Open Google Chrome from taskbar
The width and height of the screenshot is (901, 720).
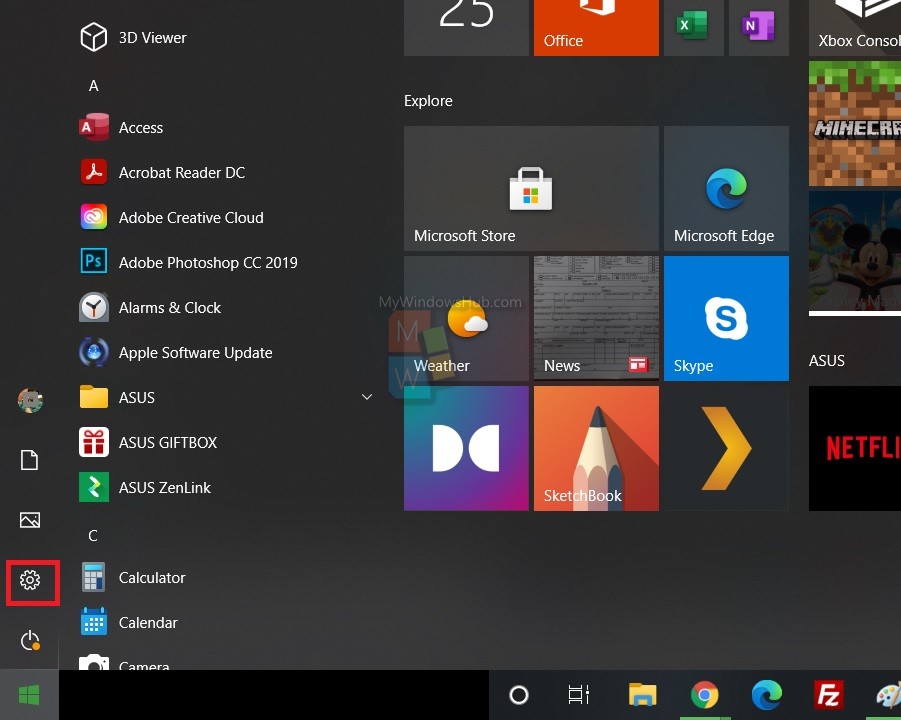[704, 695]
